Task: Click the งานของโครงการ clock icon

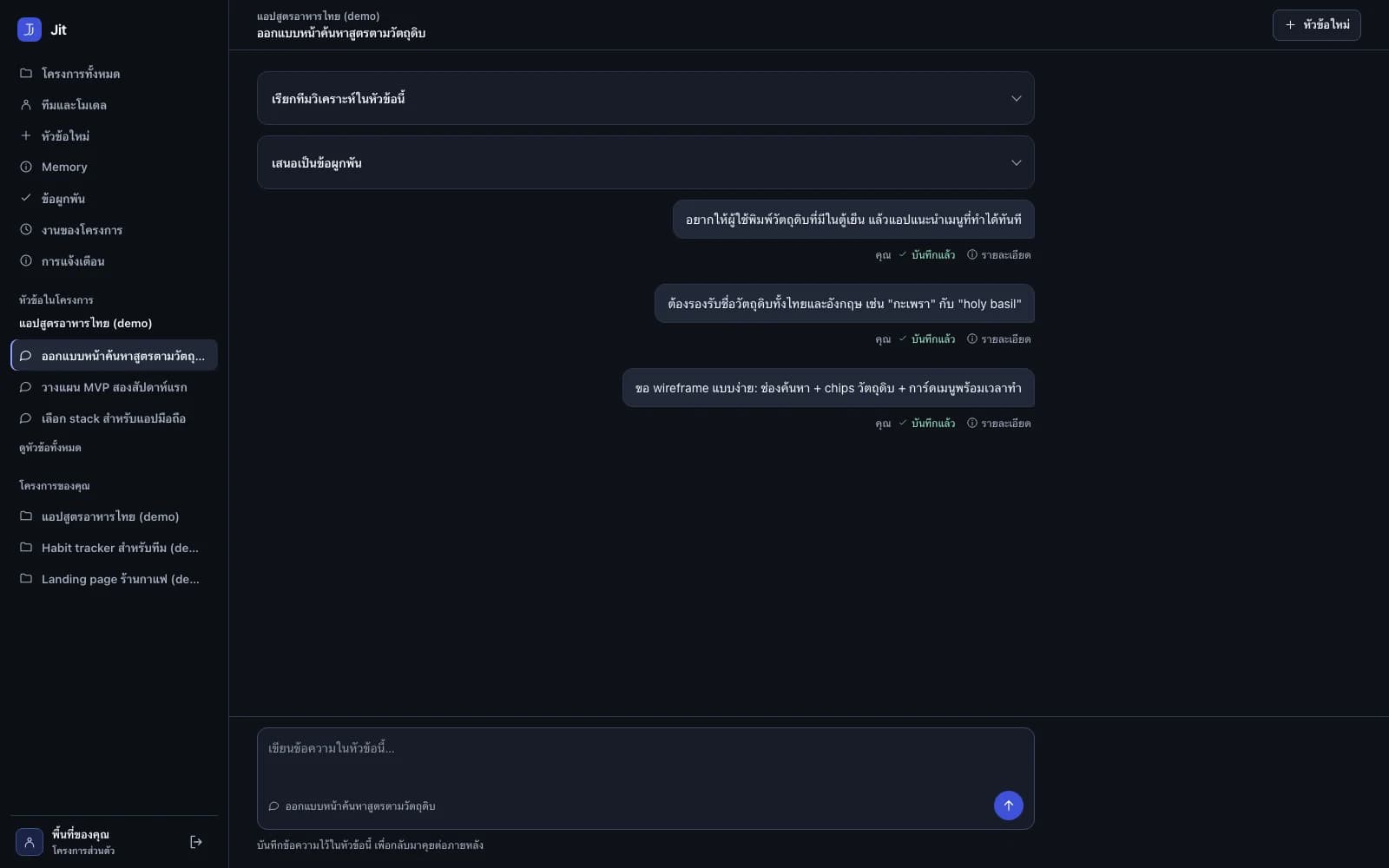Action: pyautogui.click(x=26, y=230)
